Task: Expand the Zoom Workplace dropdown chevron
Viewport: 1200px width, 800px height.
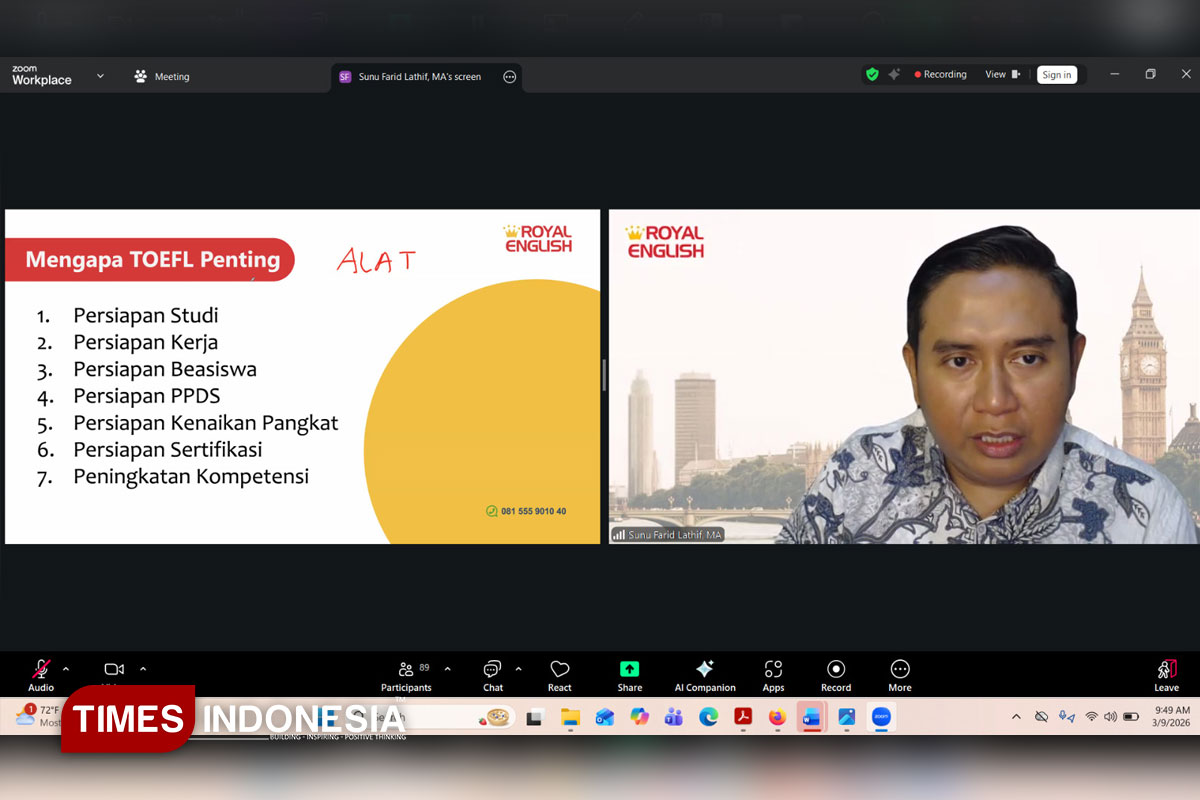Action: pyautogui.click(x=100, y=76)
